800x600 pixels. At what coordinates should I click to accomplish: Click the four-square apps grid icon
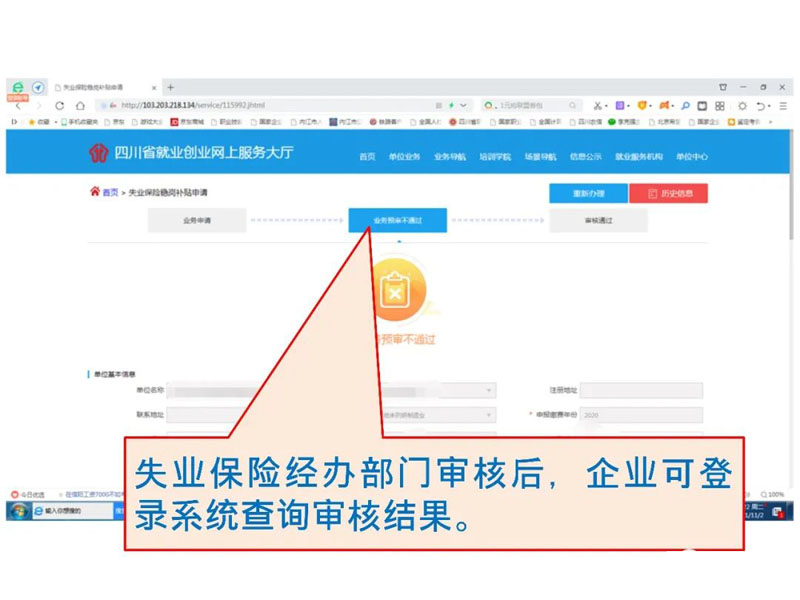719,105
